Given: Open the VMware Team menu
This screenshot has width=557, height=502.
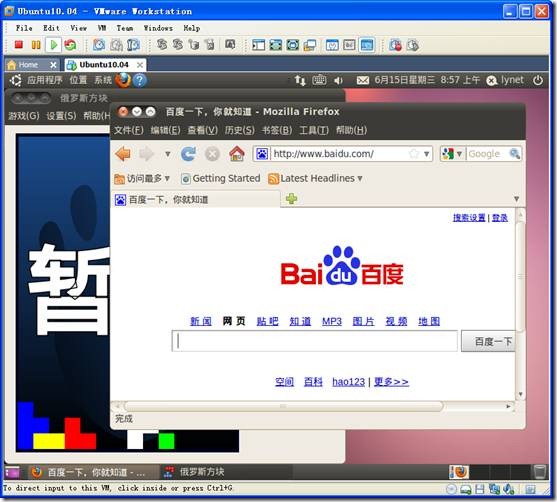Looking at the screenshot, I should (x=125, y=28).
